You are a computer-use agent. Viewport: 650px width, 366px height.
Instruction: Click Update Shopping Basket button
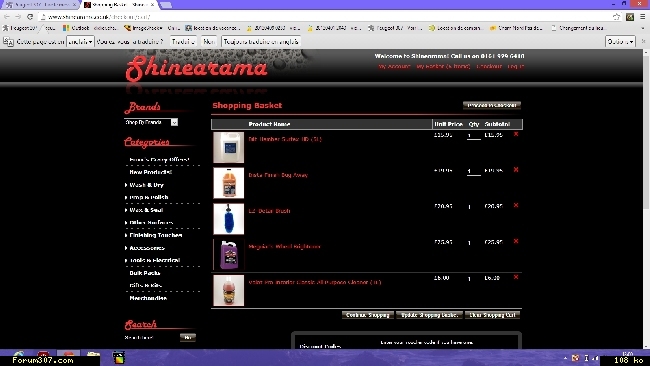pos(429,315)
